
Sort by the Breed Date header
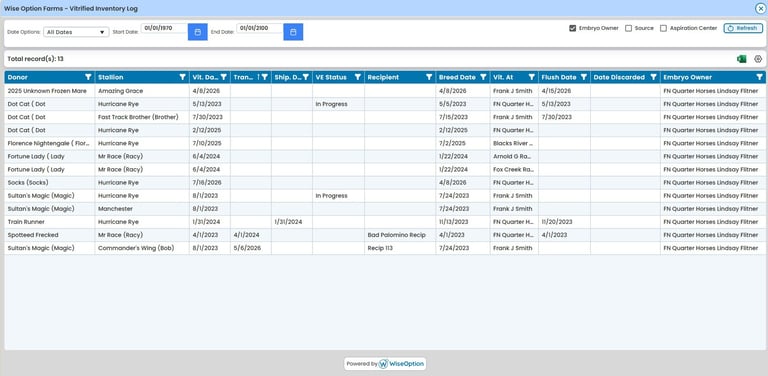457,77
